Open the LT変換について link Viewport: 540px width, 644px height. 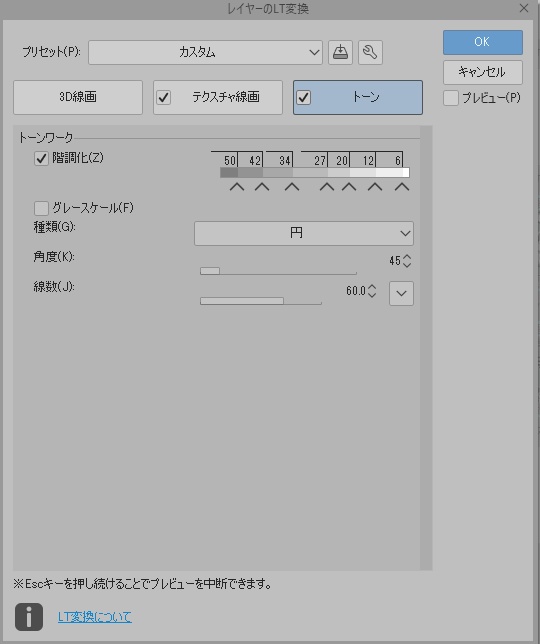(x=94, y=617)
